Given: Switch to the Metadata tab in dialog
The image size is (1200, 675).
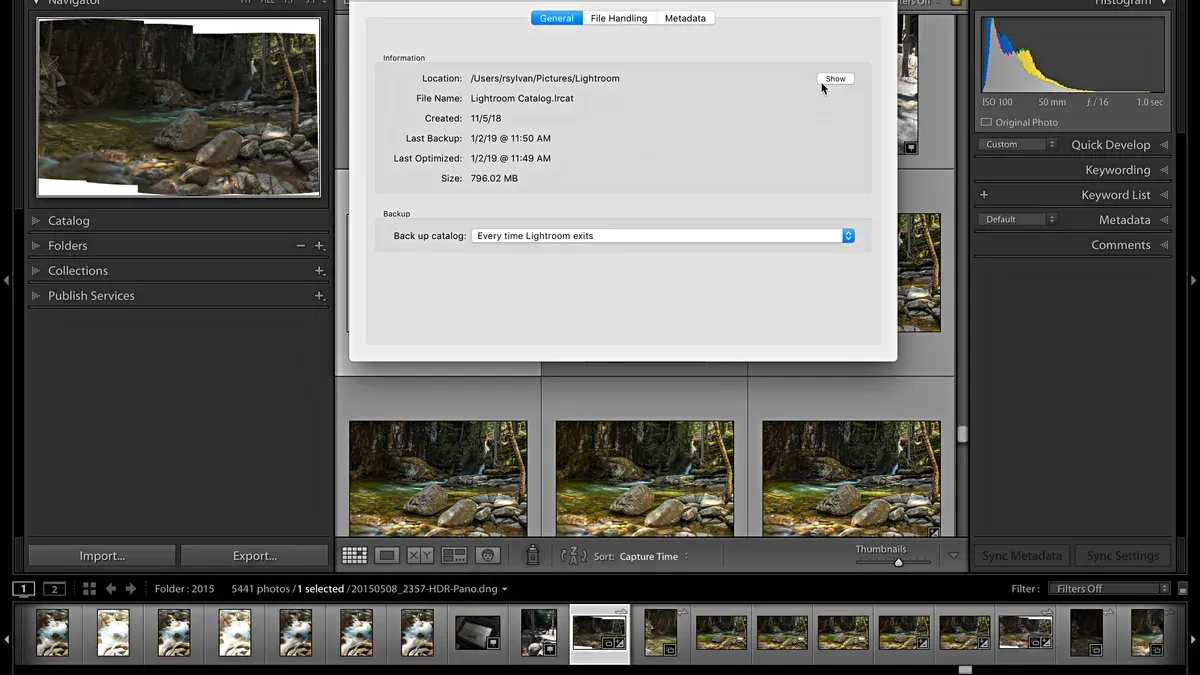Looking at the screenshot, I should [685, 18].
